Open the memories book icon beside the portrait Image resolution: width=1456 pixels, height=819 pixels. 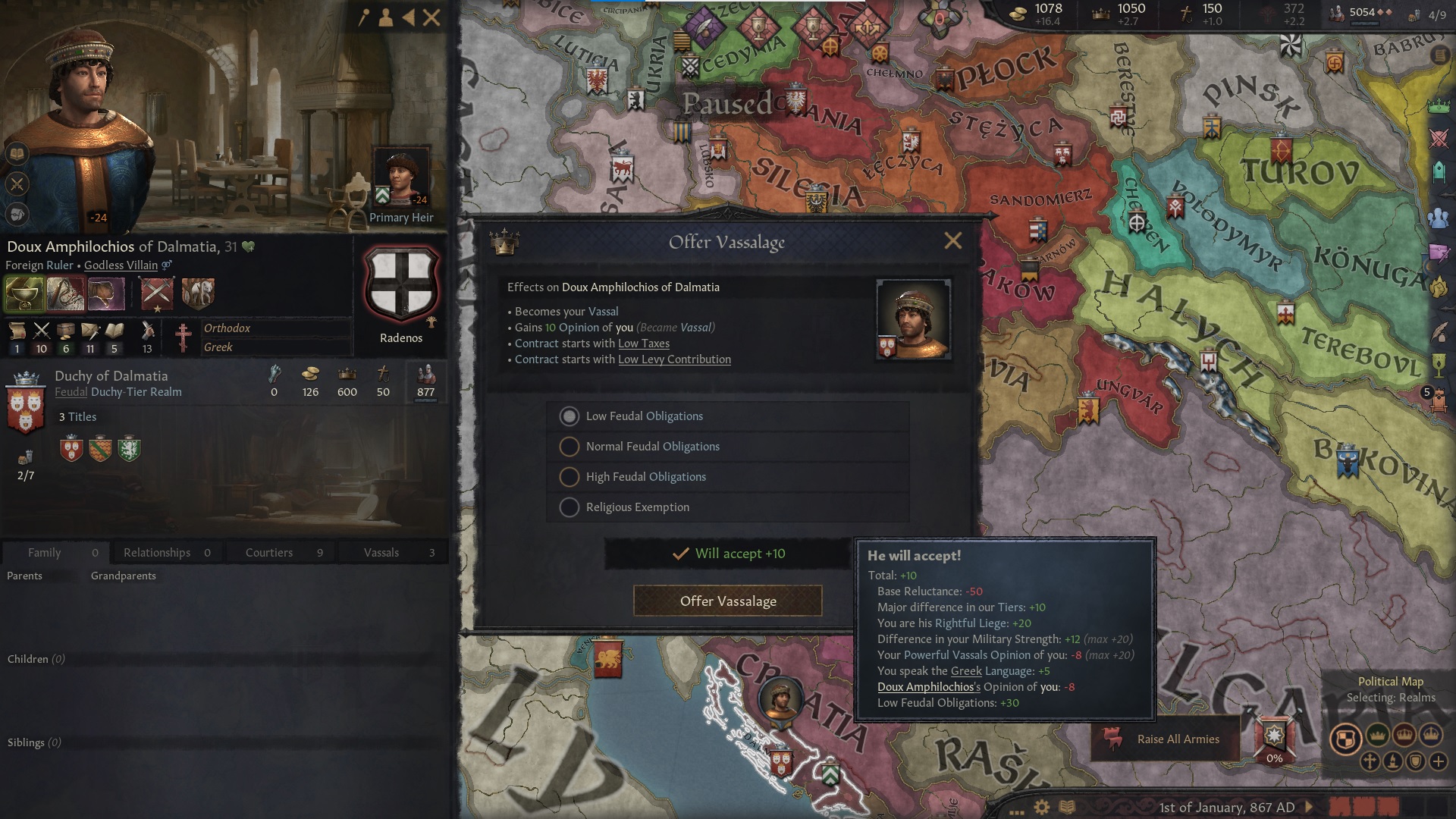(x=17, y=155)
